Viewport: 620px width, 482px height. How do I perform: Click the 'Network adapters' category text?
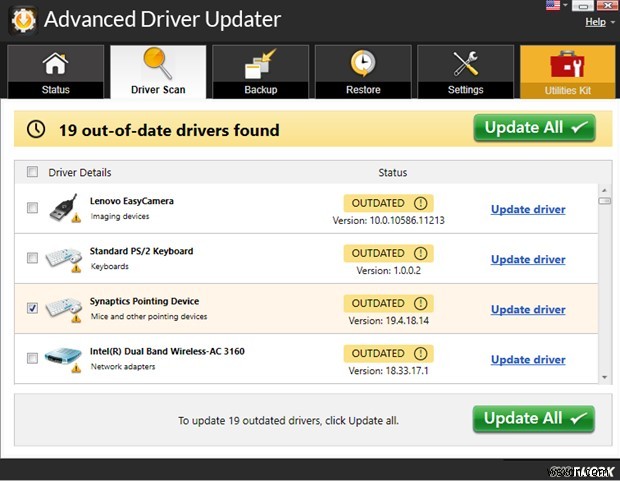123,367
